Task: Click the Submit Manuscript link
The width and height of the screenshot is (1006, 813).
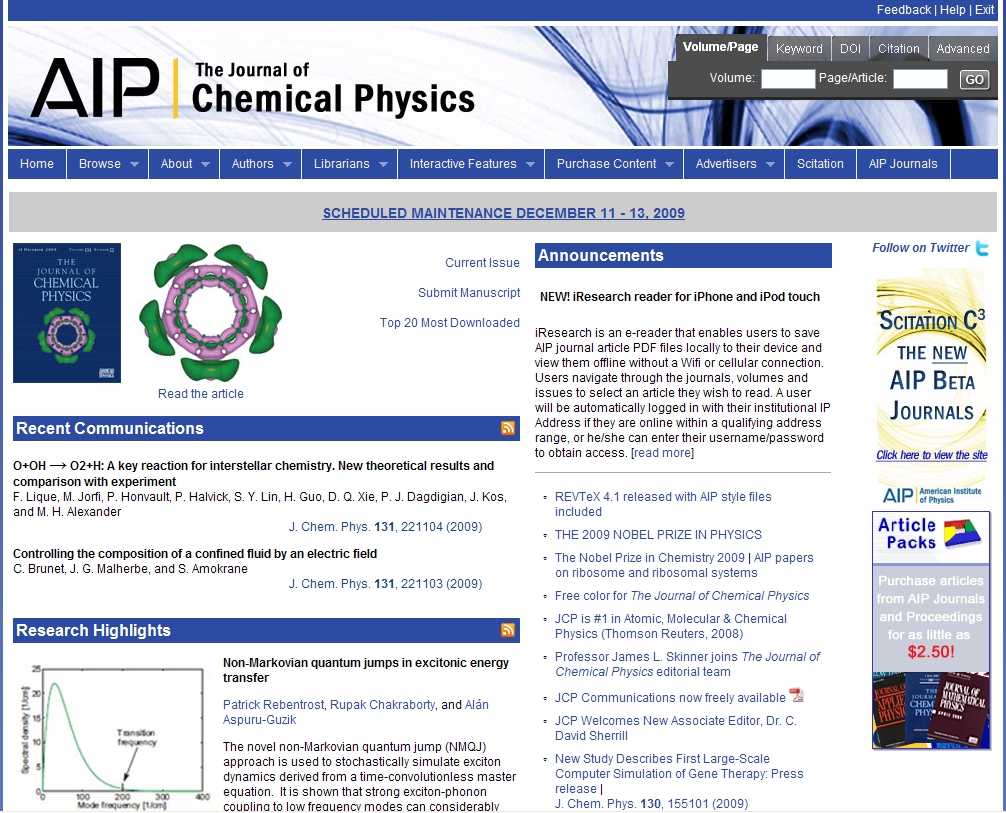Action: (469, 293)
